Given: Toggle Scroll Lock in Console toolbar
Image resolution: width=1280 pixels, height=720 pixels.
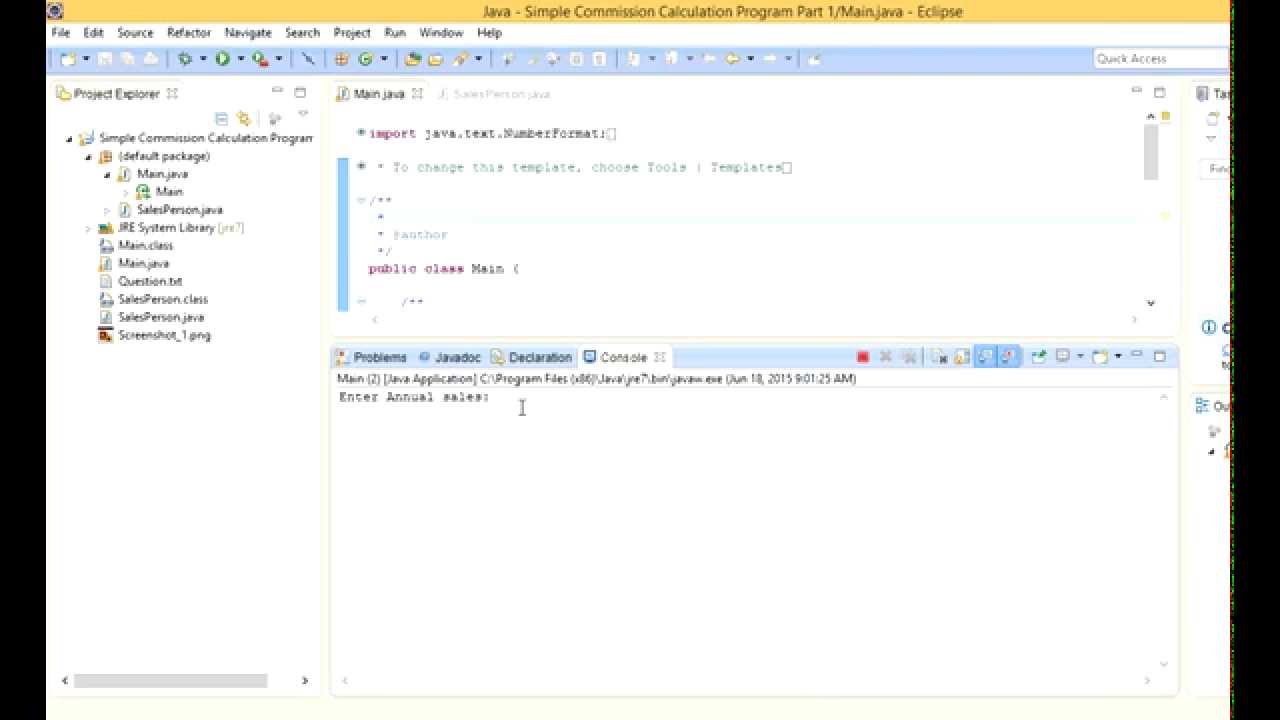Looking at the screenshot, I should click(962, 357).
